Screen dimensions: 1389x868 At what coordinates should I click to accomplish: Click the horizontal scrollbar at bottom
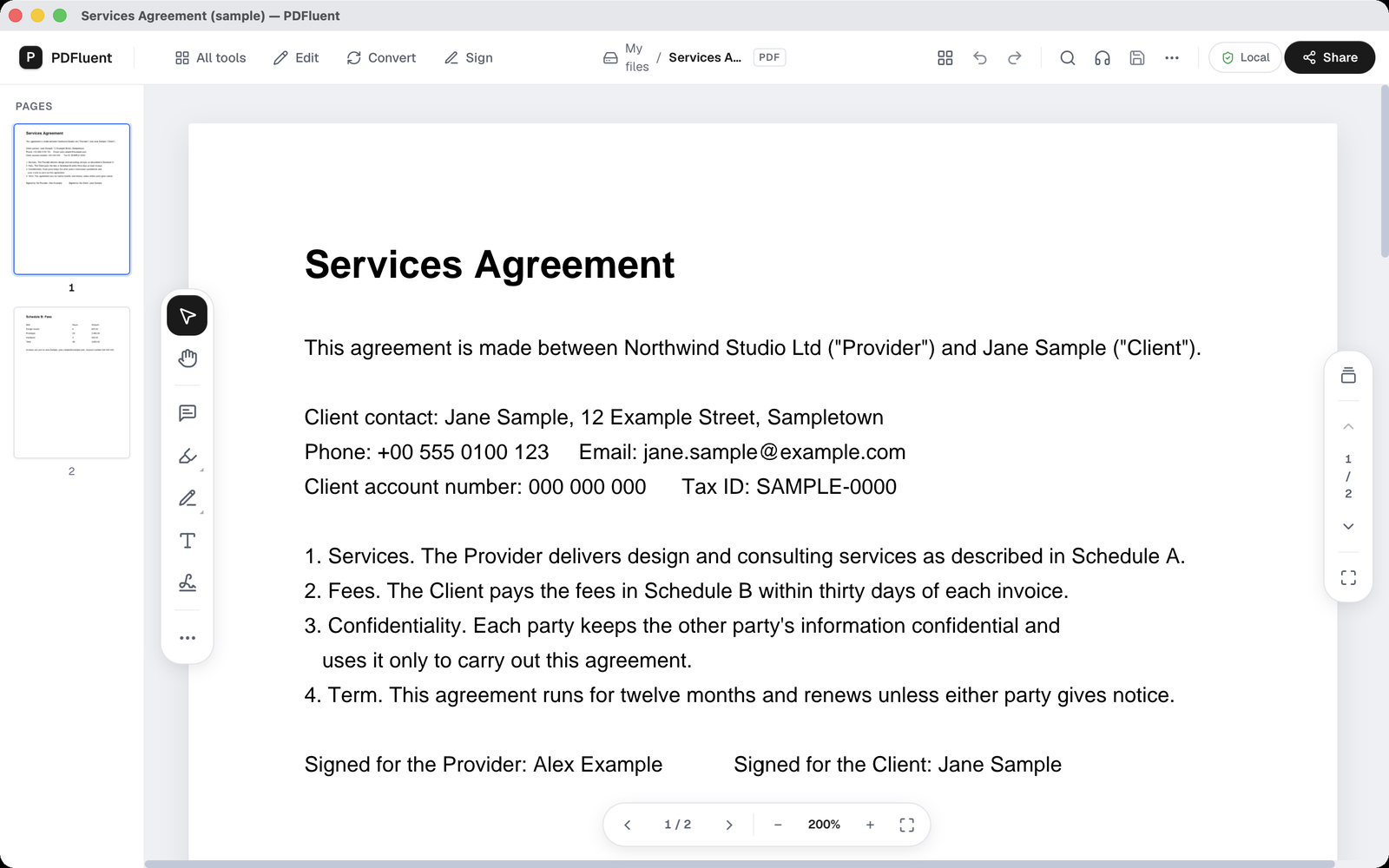point(739,864)
